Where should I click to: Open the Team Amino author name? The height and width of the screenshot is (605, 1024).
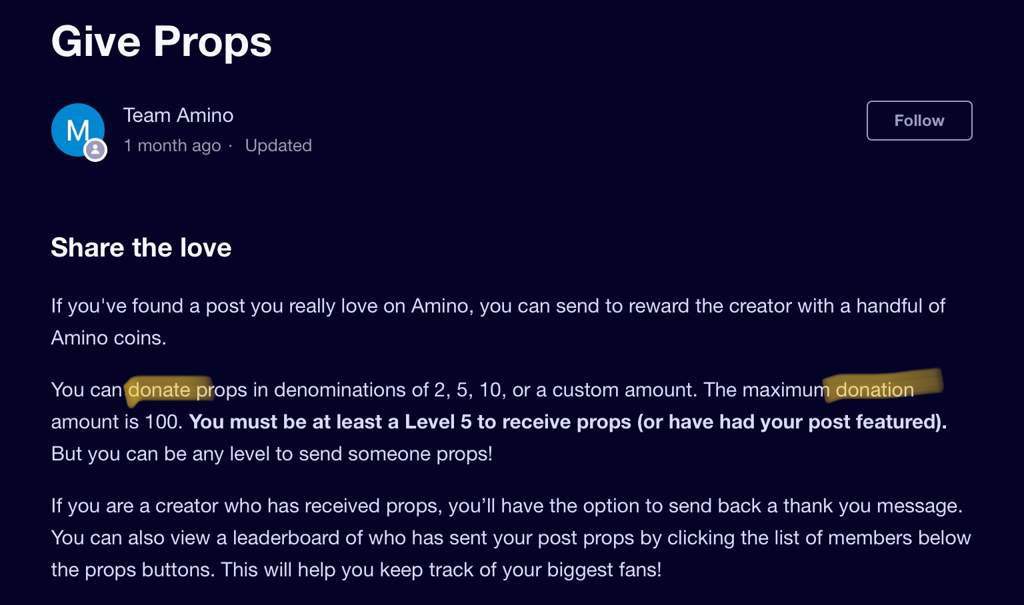[178, 116]
